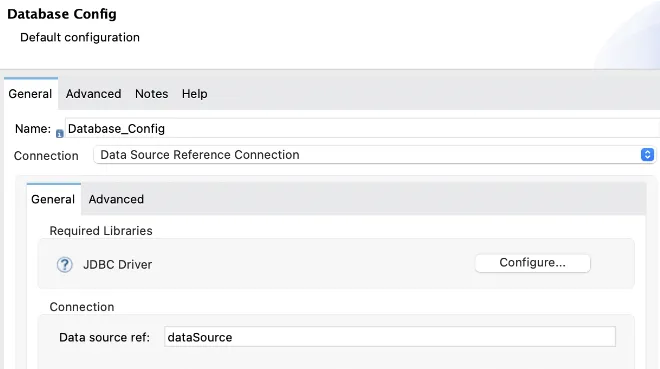660x369 pixels.
Task: Select the inner General tab under Connection
Action: coord(53,199)
